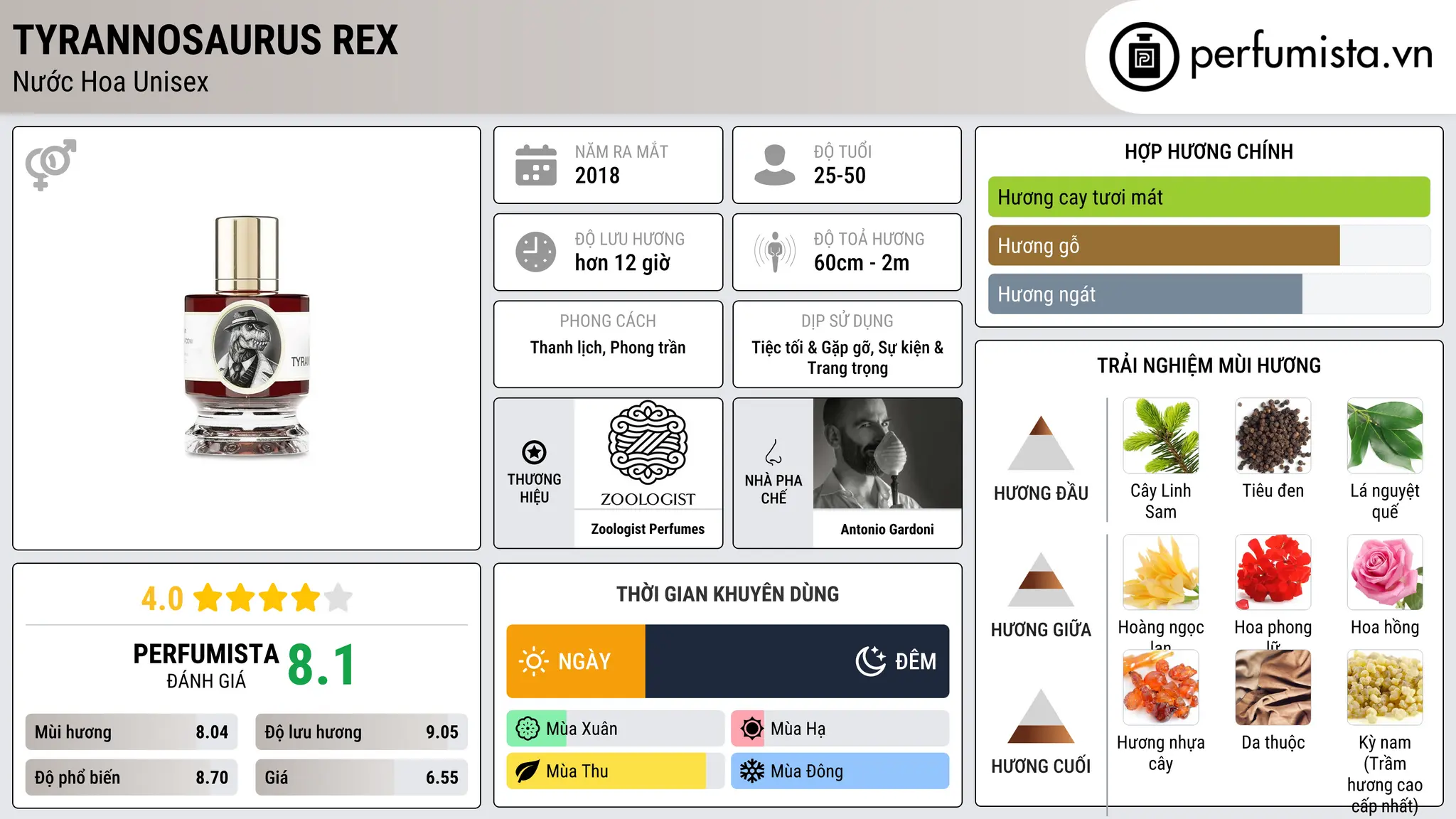Click the 4.0 star rating number
This screenshot has width=1456, height=819.
[x=162, y=599]
